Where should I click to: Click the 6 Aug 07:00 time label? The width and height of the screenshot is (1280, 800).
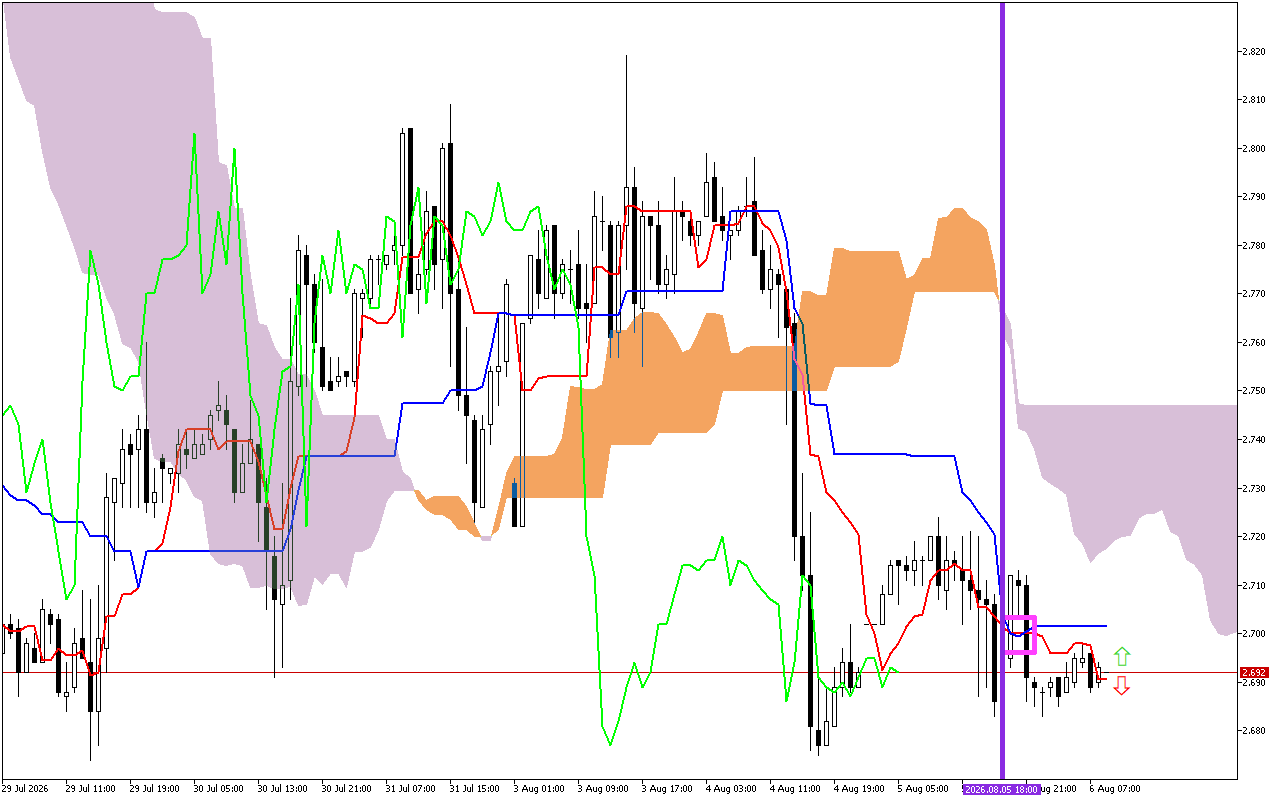click(x=1114, y=789)
